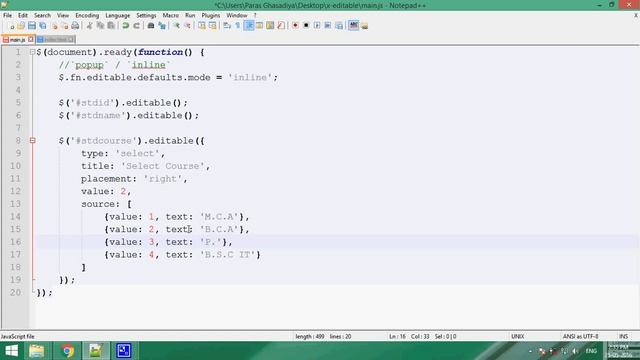Open a file using the folder toolbar icon
Viewport: 640px width, 360px height.
(x=21, y=26)
